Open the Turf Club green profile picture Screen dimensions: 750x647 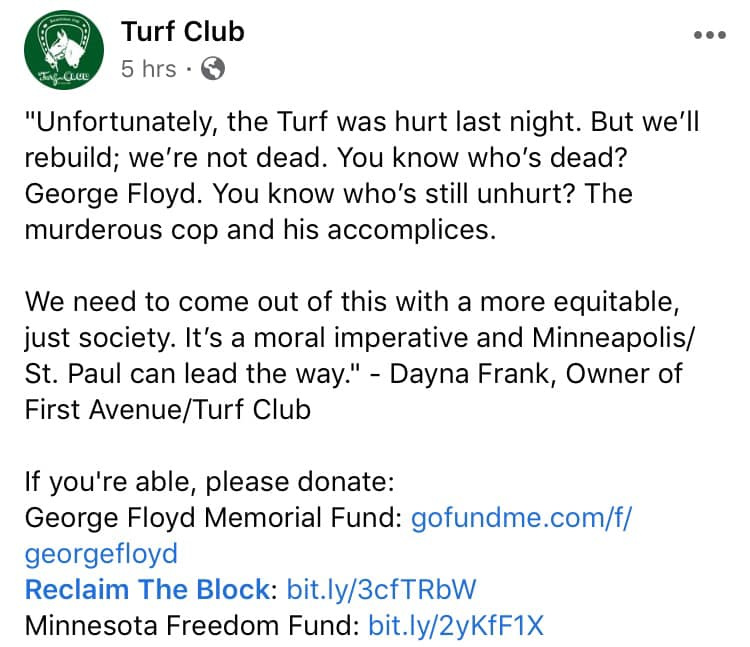64,50
